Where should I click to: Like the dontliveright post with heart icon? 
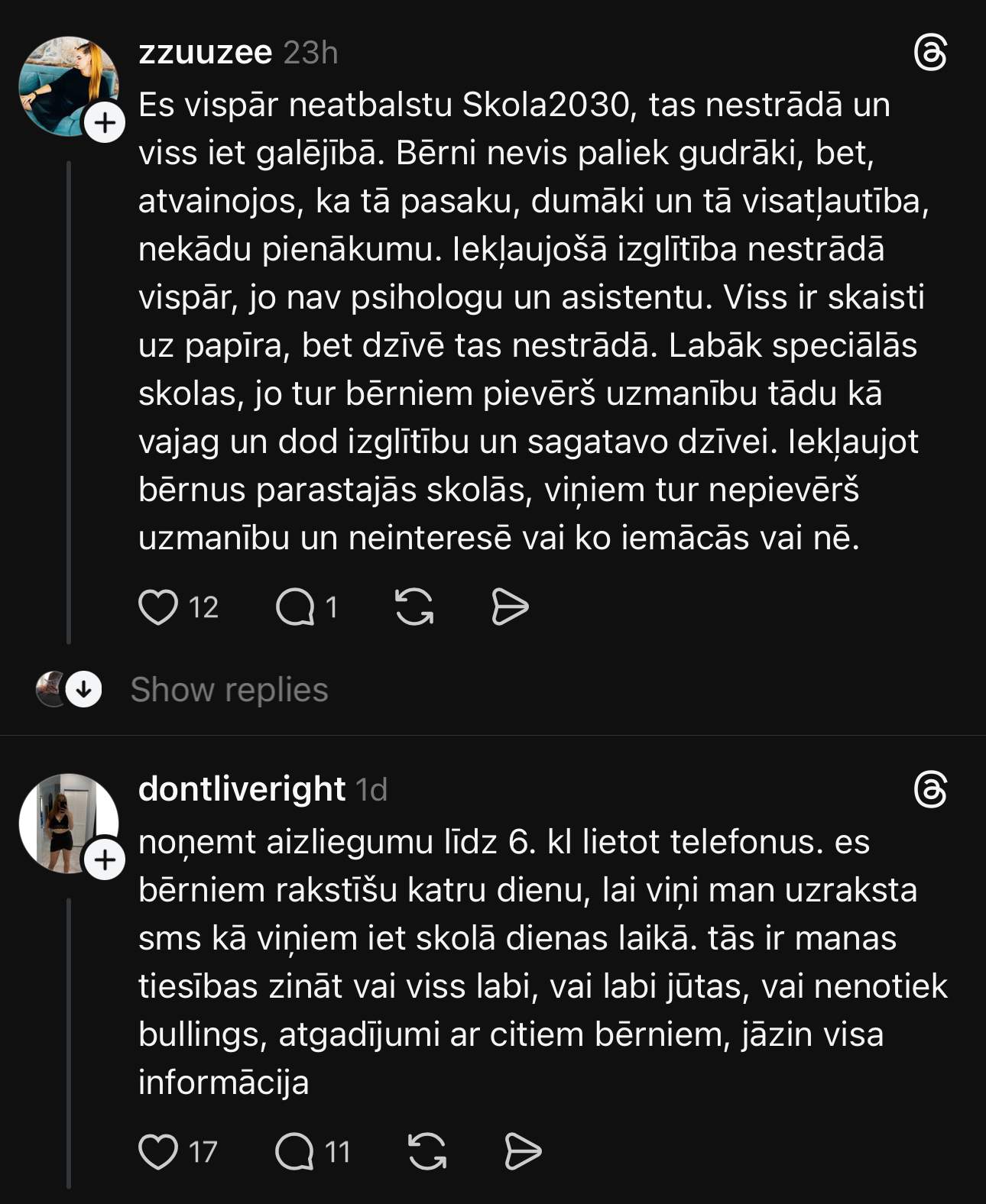[158, 1152]
